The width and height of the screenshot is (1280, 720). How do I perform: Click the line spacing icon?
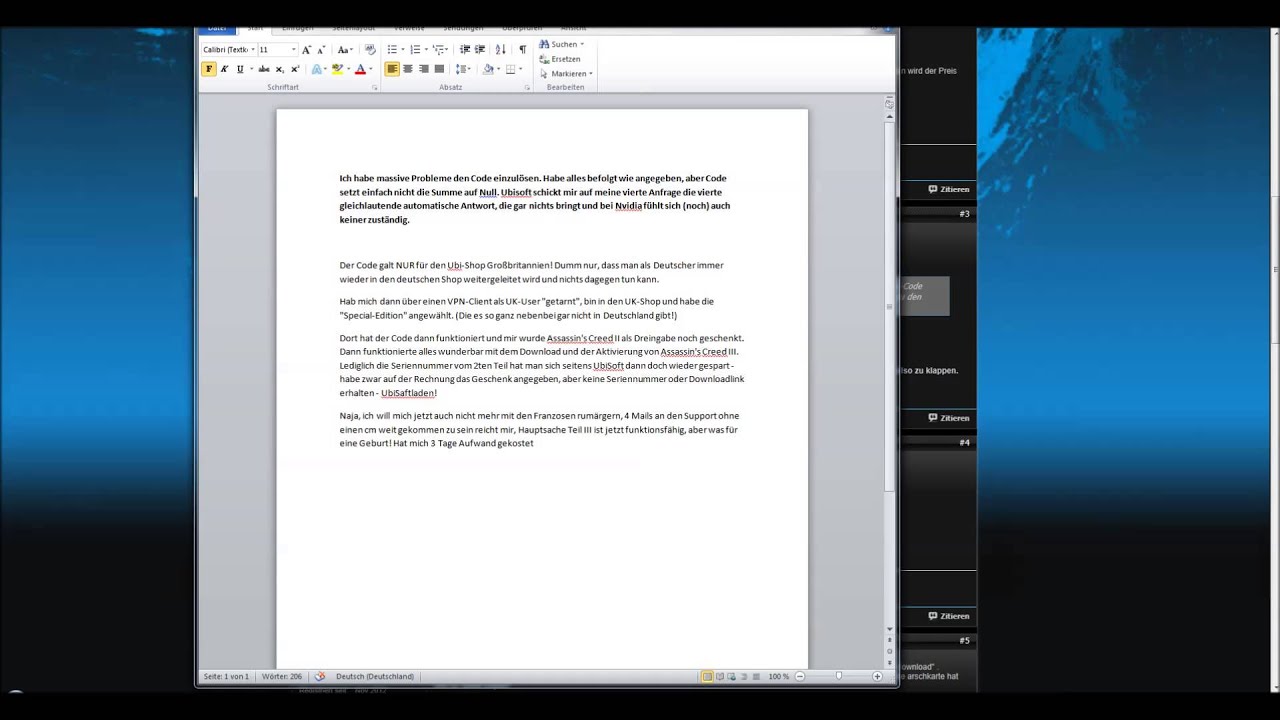click(x=461, y=69)
